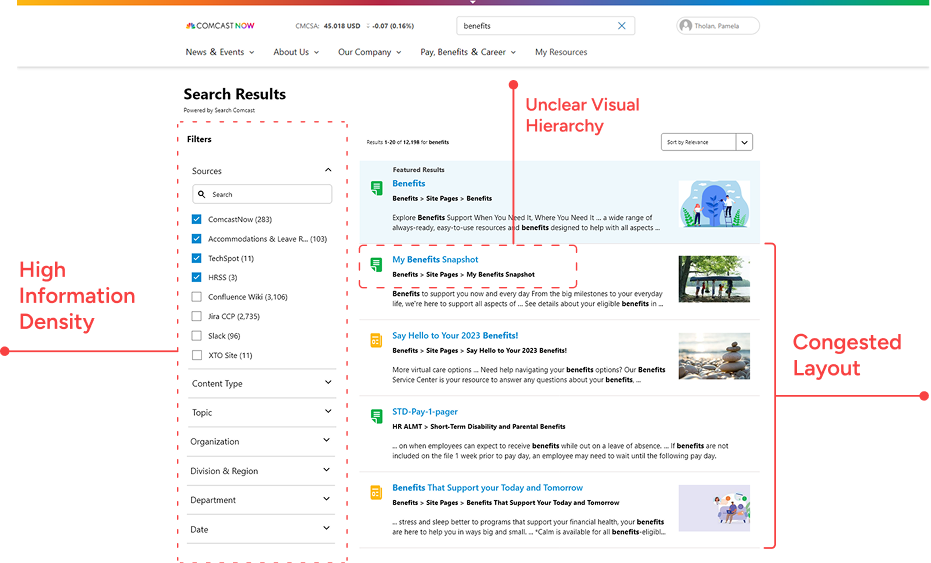Go to My Resources
931x563 pixels.
[561, 52]
